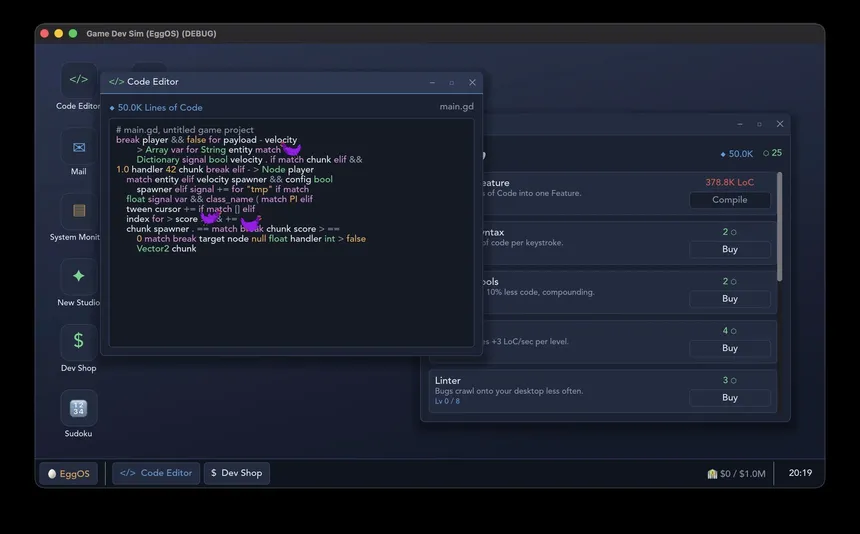
Task: Squash the bug over 'break chunk score'
Action: click(x=250, y=223)
